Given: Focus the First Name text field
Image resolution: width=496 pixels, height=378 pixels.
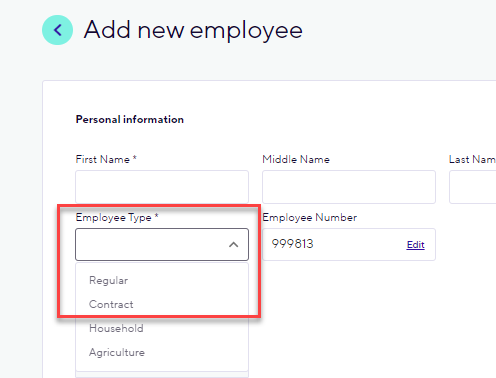Looking at the screenshot, I should click(162, 187).
